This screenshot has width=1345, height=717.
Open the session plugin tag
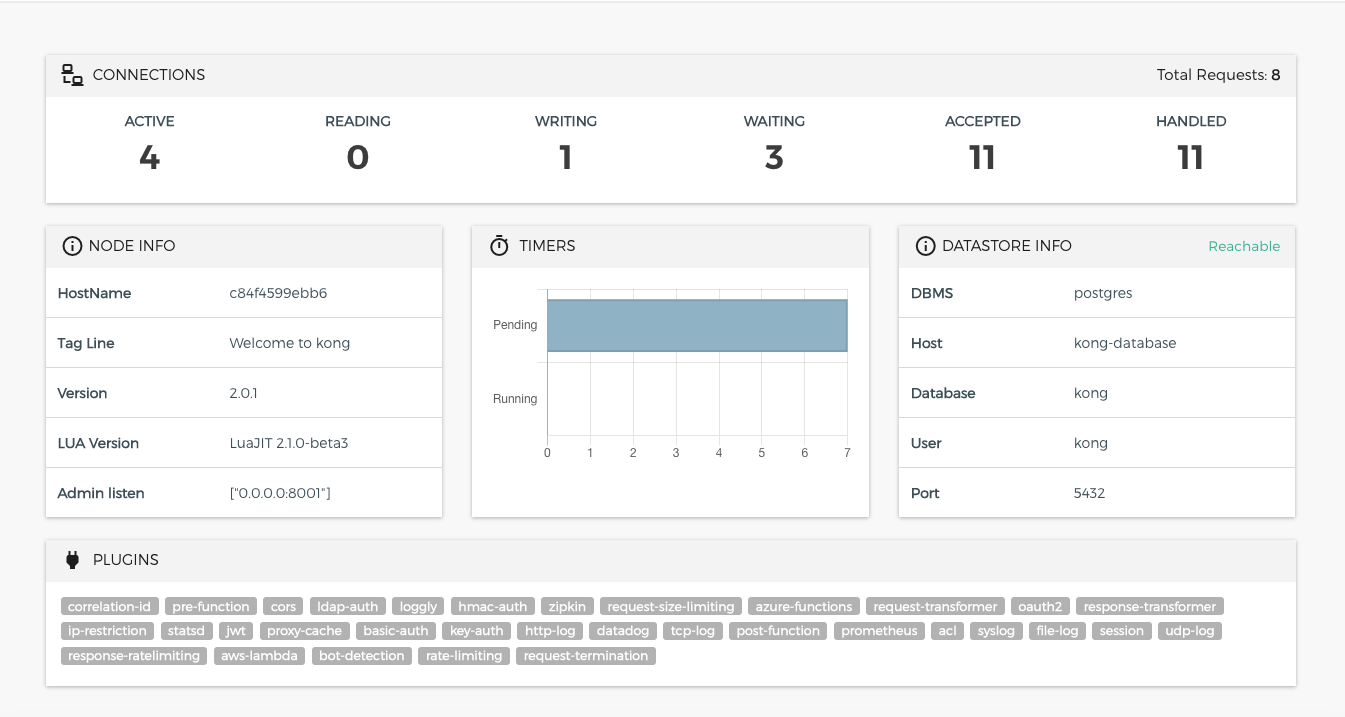pos(1121,631)
